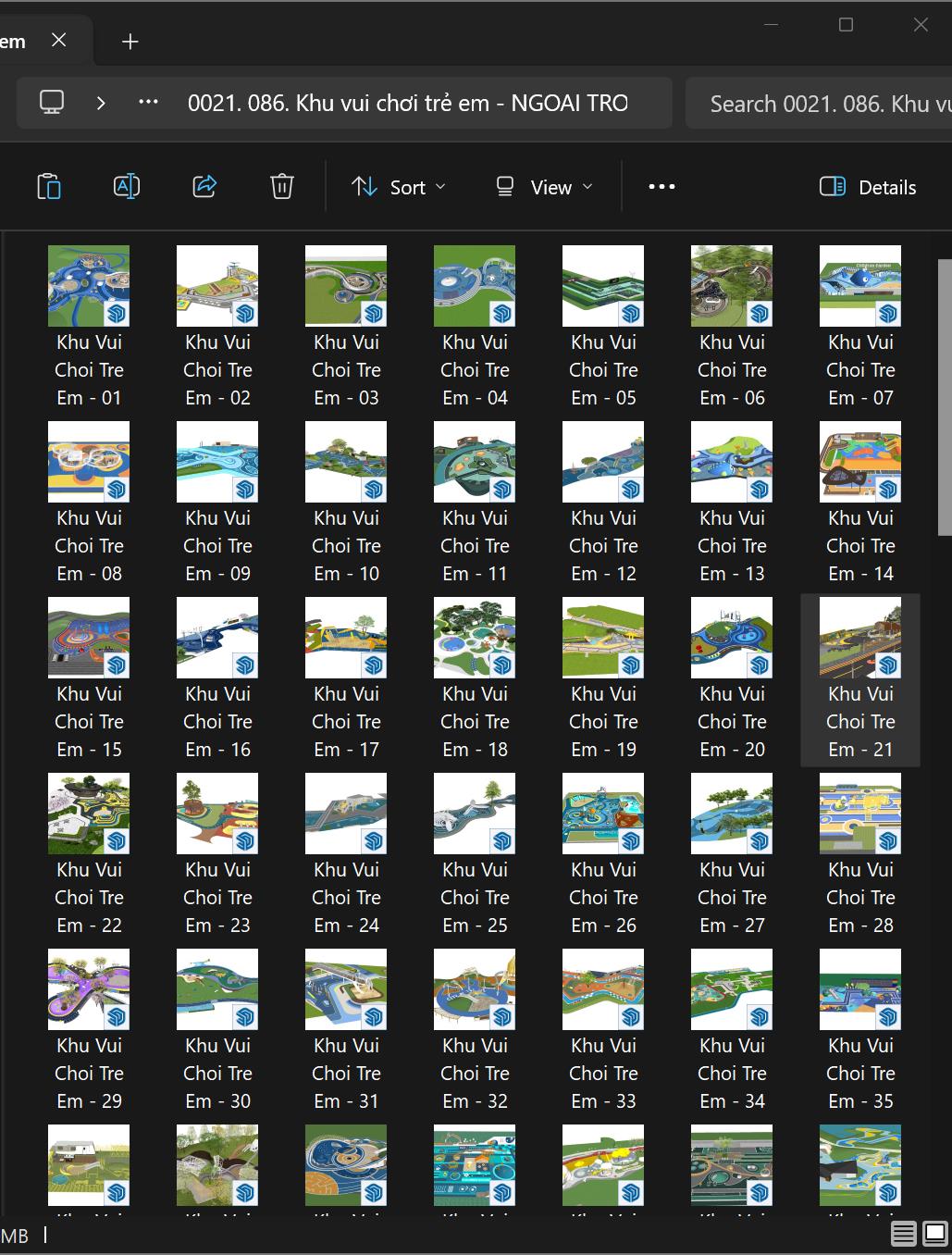
Task: Close the current File Explorer tab
Action: 59,41
